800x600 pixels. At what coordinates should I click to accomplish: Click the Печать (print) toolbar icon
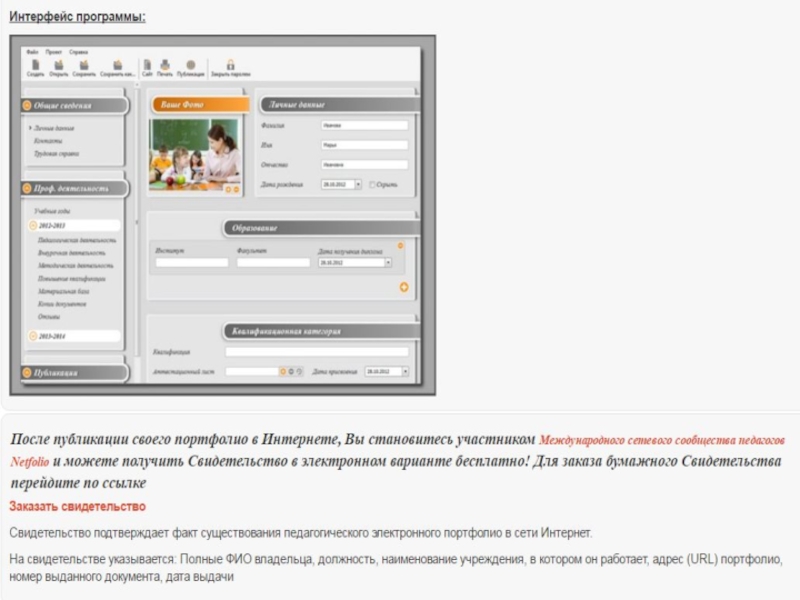pos(165,65)
